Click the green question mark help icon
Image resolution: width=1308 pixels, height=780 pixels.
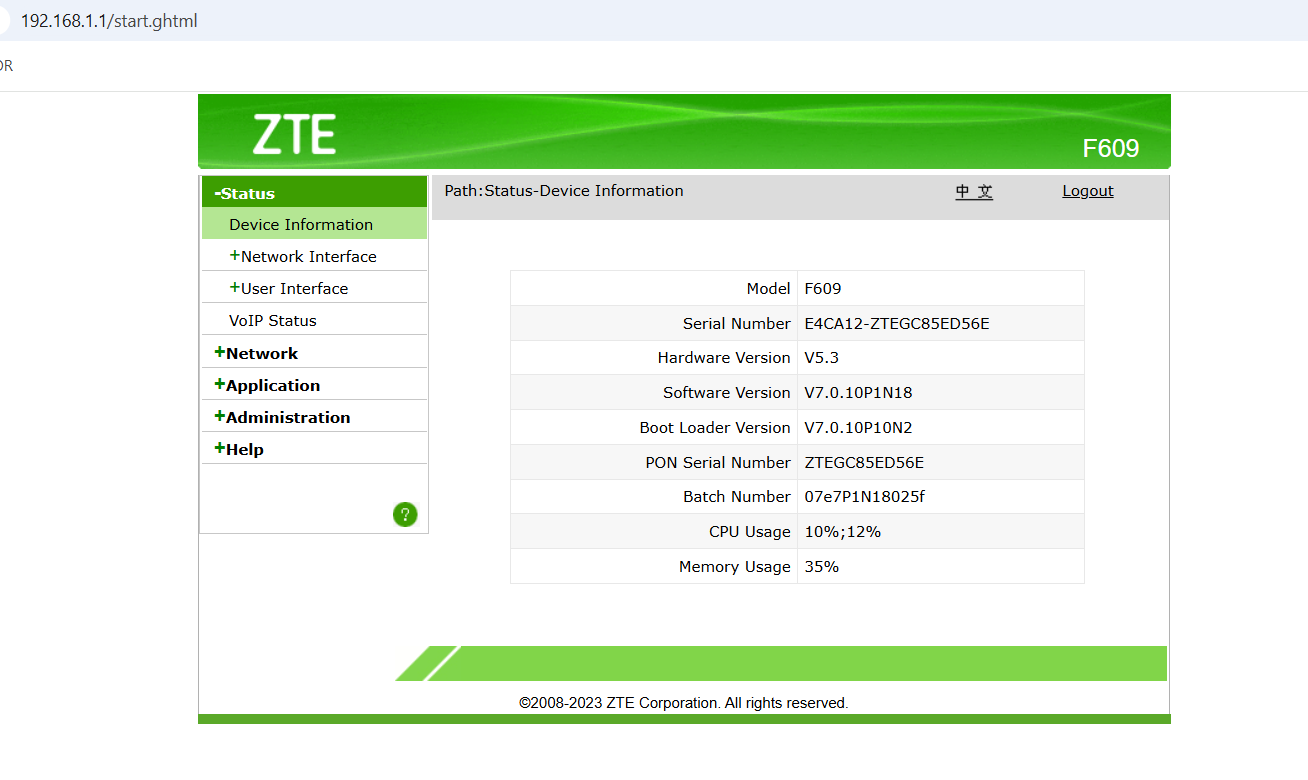[405, 515]
